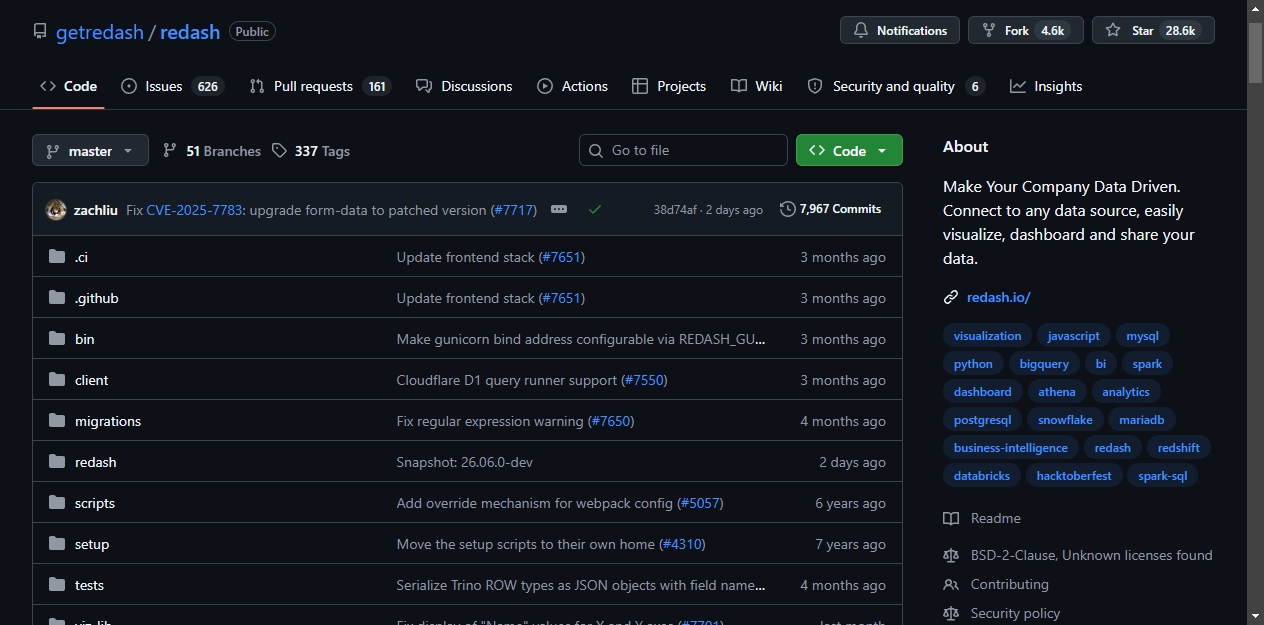The height and width of the screenshot is (625, 1264).
Task: Open the Pull requests tab
Action: pyautogui.click(x=320, y=86)
